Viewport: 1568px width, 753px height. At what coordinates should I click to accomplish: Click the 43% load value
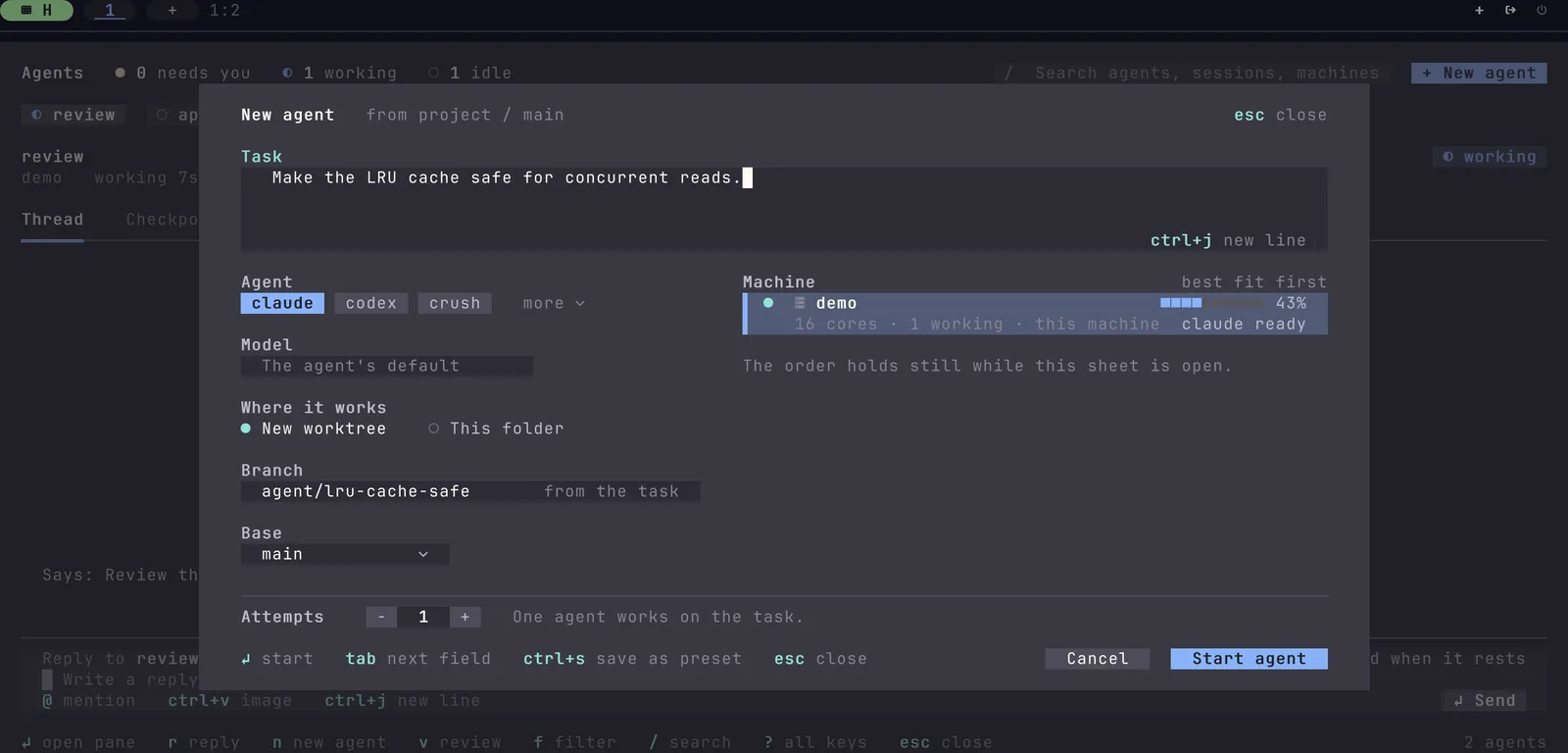point(1291,303)
